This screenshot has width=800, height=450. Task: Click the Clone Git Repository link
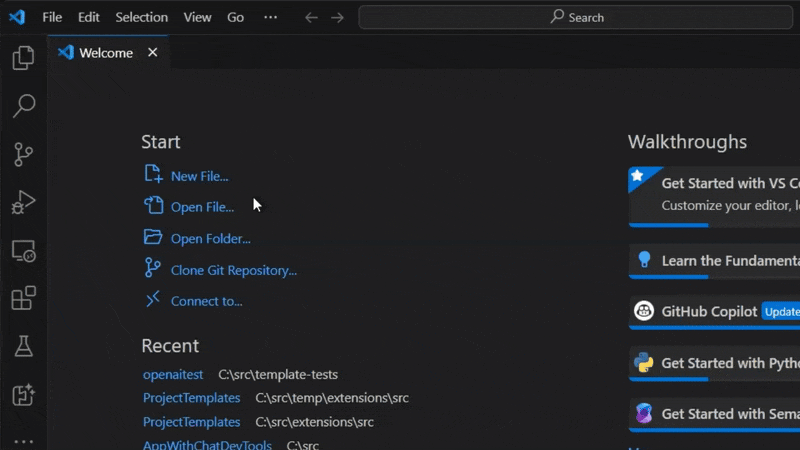[x=233, y=270]
